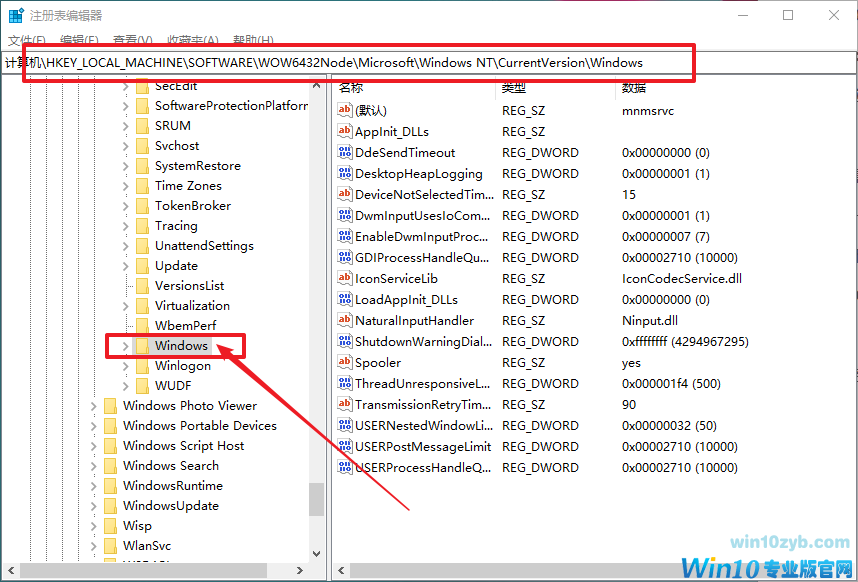Click the IconCodecService.dll data cell
Viewport: 858px width, 582px height.
[x=682, y=278]
